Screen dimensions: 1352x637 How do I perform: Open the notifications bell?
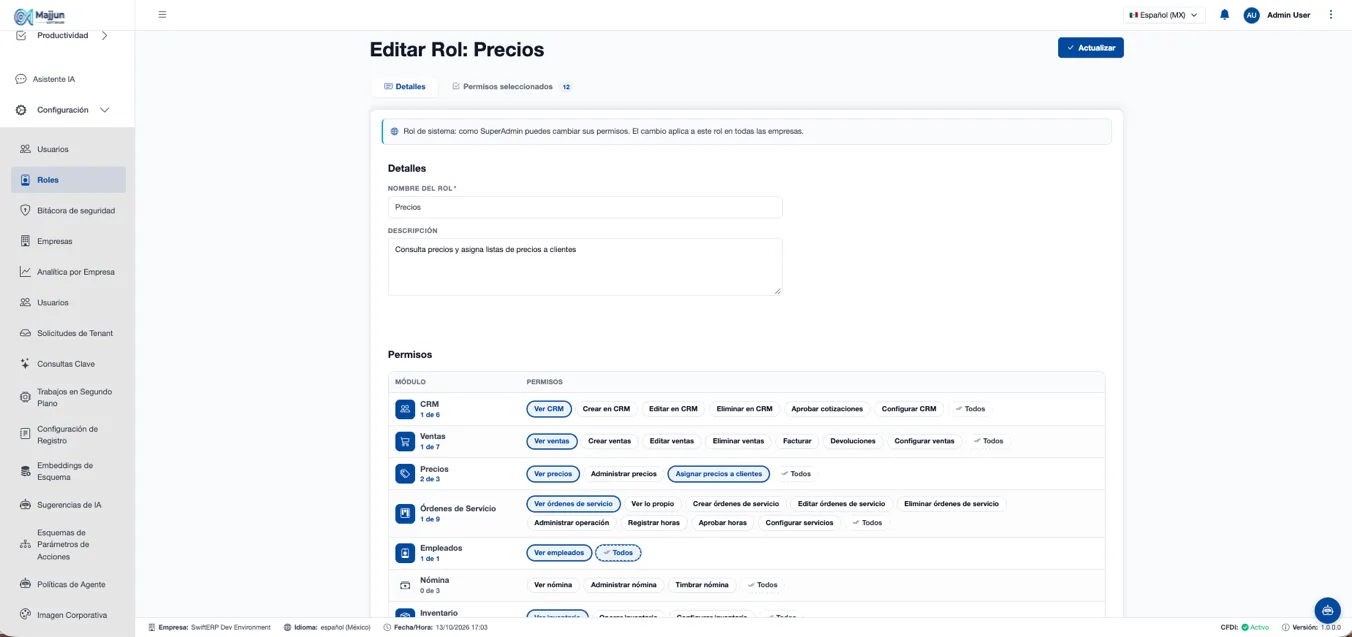(1224, 15)
